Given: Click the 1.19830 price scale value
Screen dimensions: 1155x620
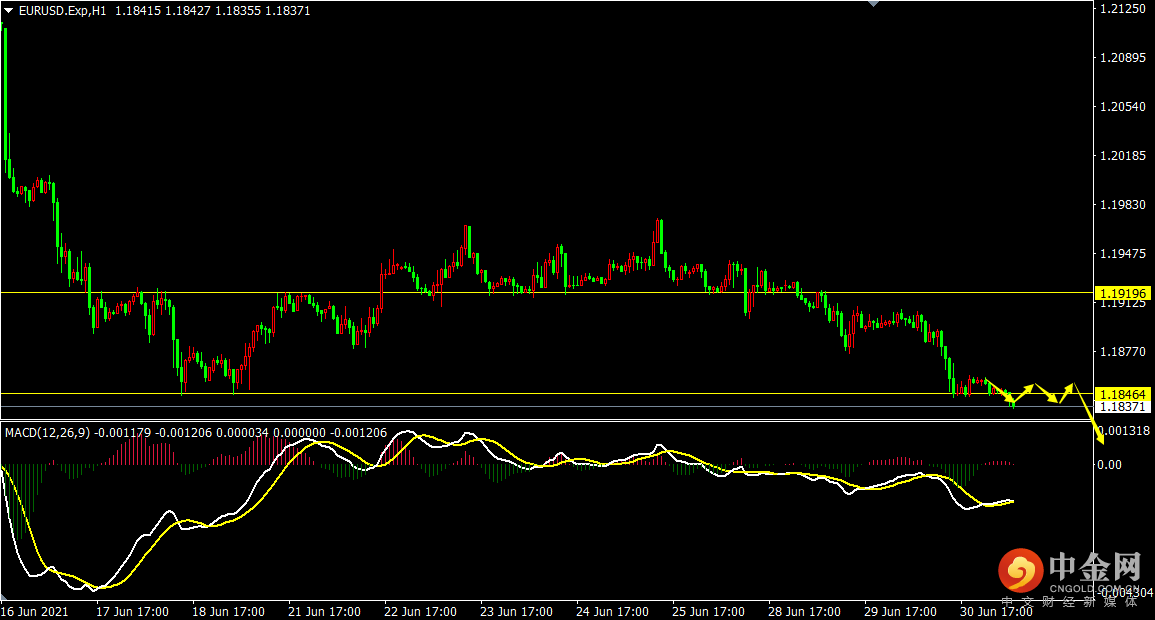Looking at the screenshot, I should coord(1123,205).
